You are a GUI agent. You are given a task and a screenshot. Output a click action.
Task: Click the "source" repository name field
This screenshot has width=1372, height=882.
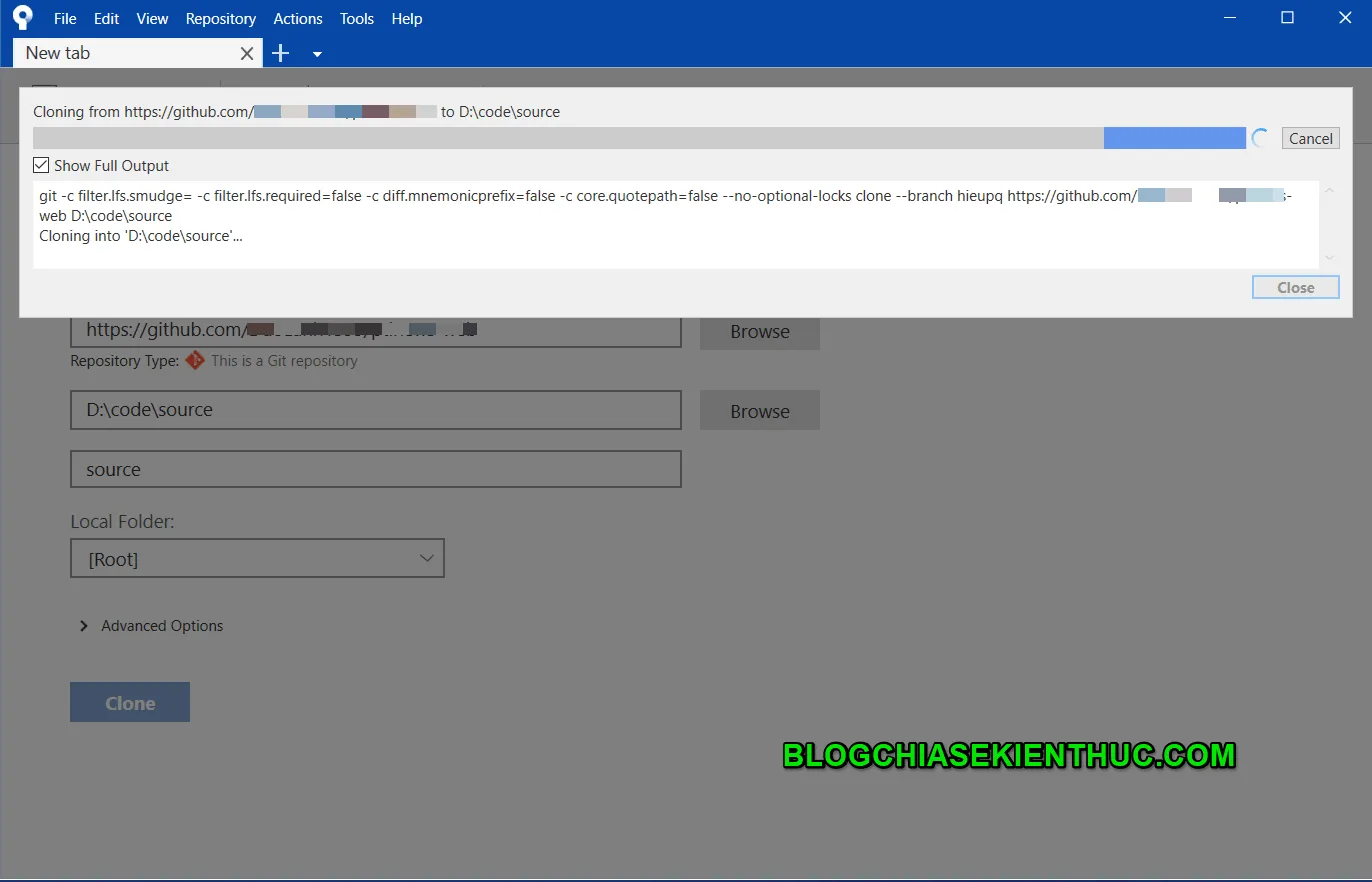[375, 469]
